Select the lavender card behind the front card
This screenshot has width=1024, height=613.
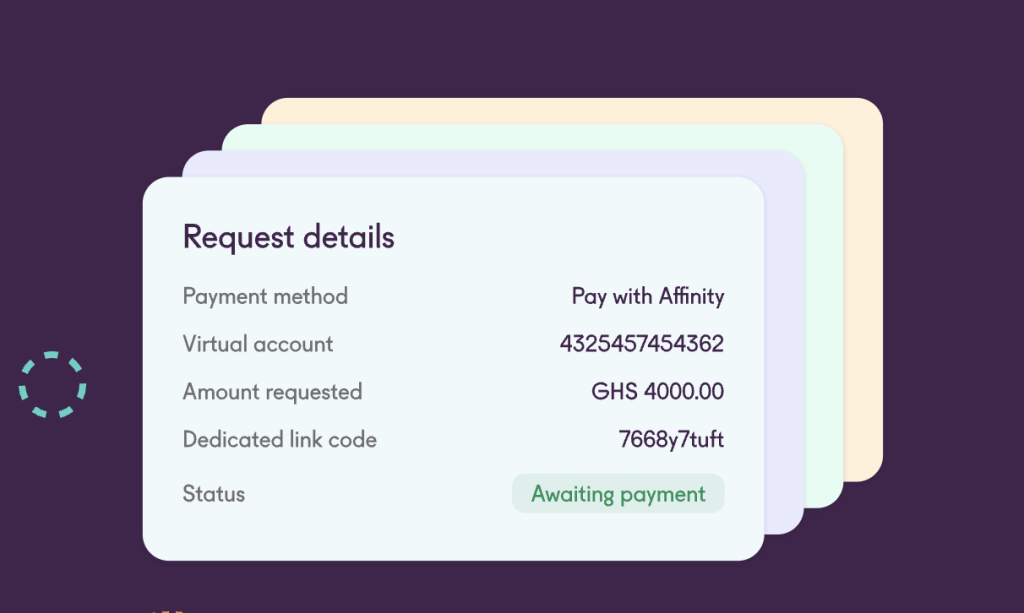[785, 350]
